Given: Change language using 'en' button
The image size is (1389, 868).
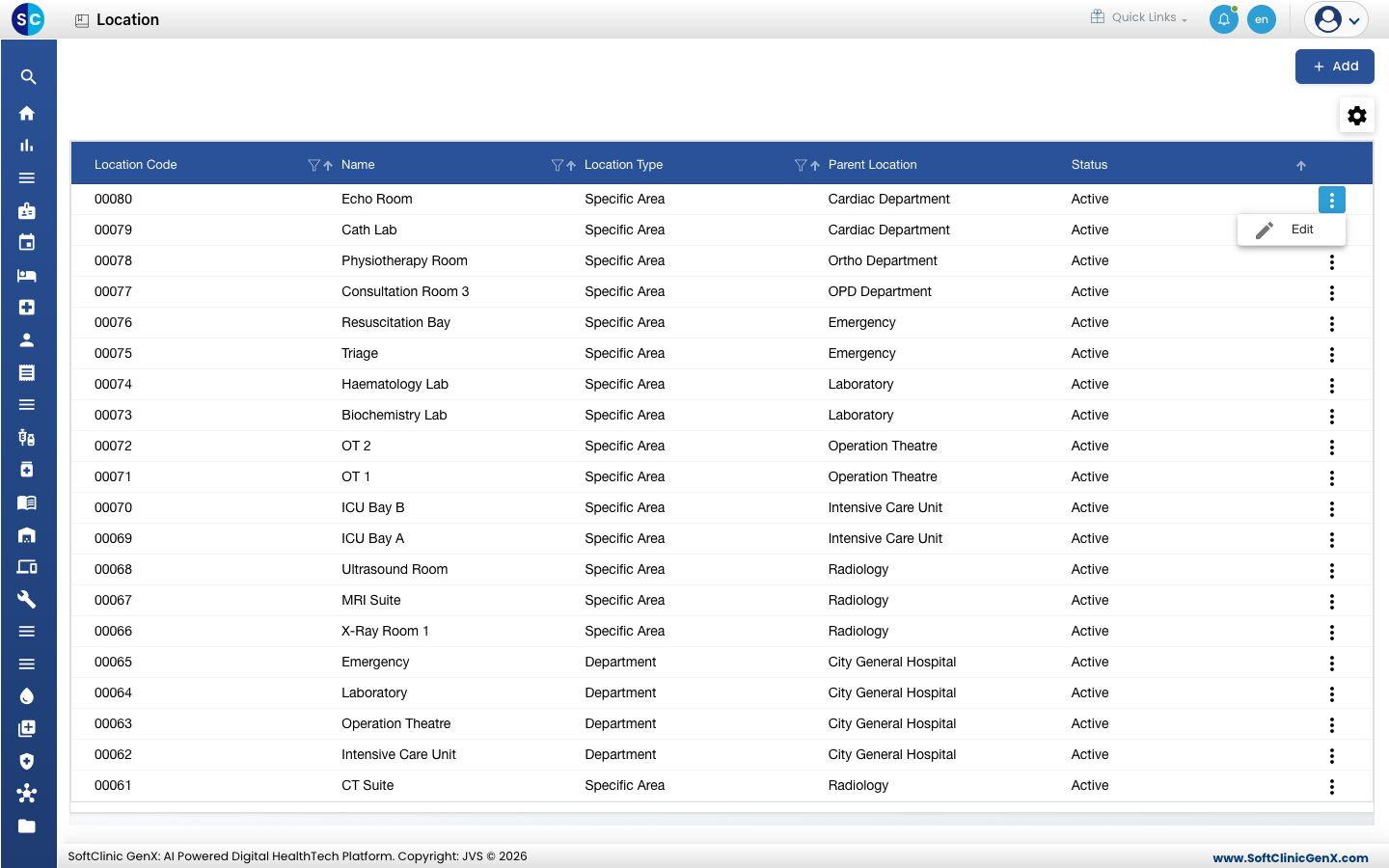Looking at the screenshot, I should click(x=1262, y=19).
